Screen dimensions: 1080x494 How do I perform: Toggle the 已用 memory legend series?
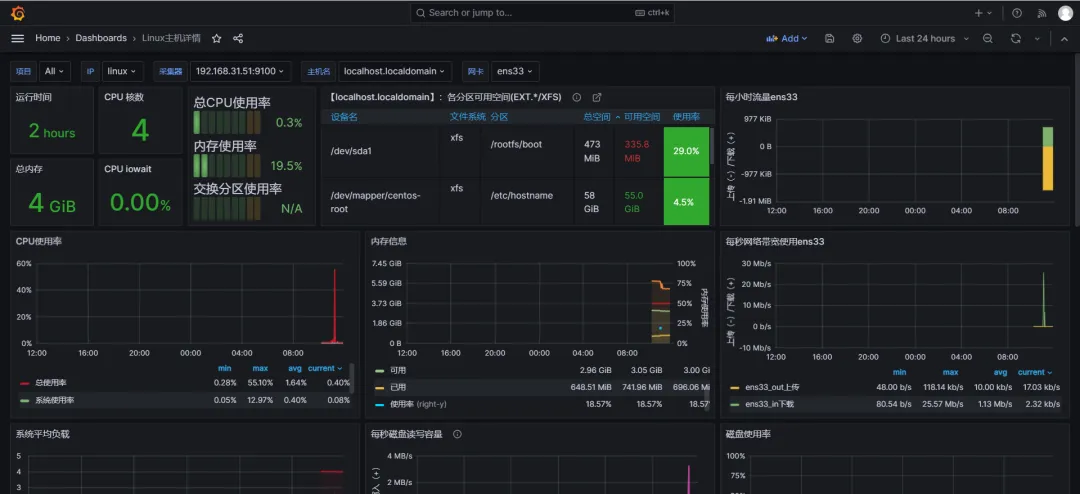click(399, 387)
